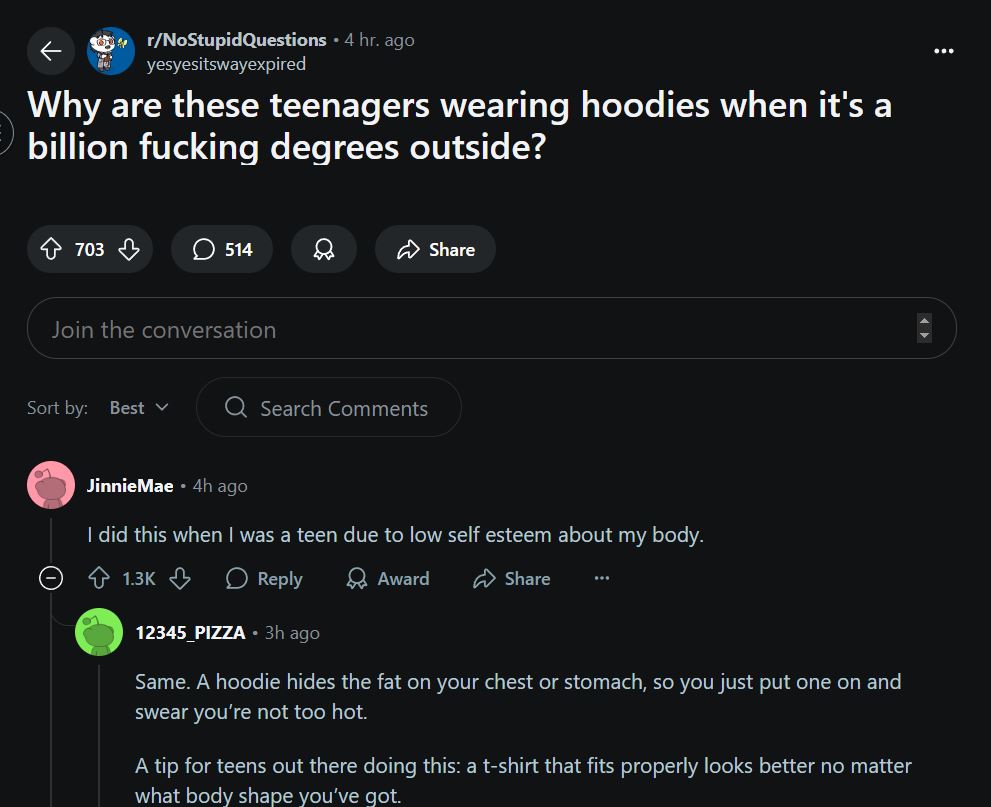Open the post options three-dot menu

point(944,51)
